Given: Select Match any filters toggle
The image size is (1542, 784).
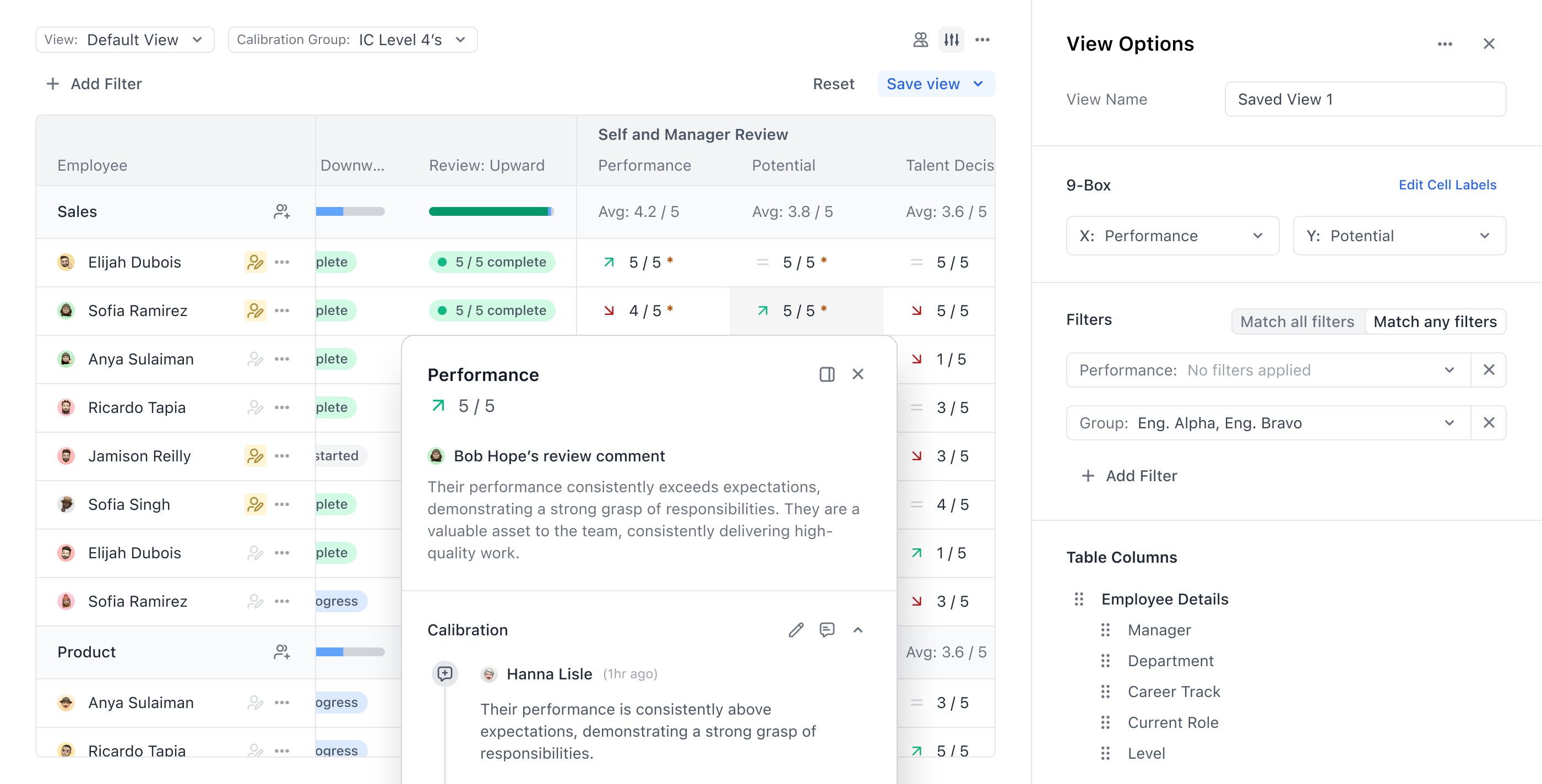Looking at the screenshot, I should pyautogui.click(x=1434, y=322).
